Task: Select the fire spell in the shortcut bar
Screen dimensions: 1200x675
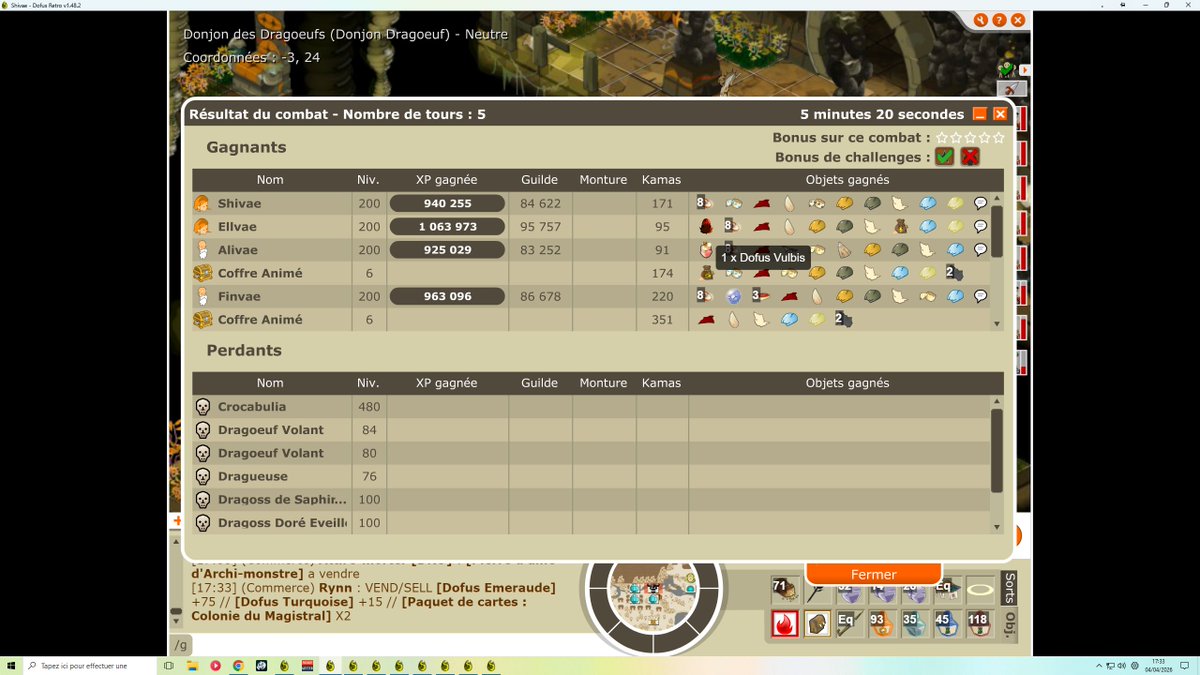Action: coord(785,623)
